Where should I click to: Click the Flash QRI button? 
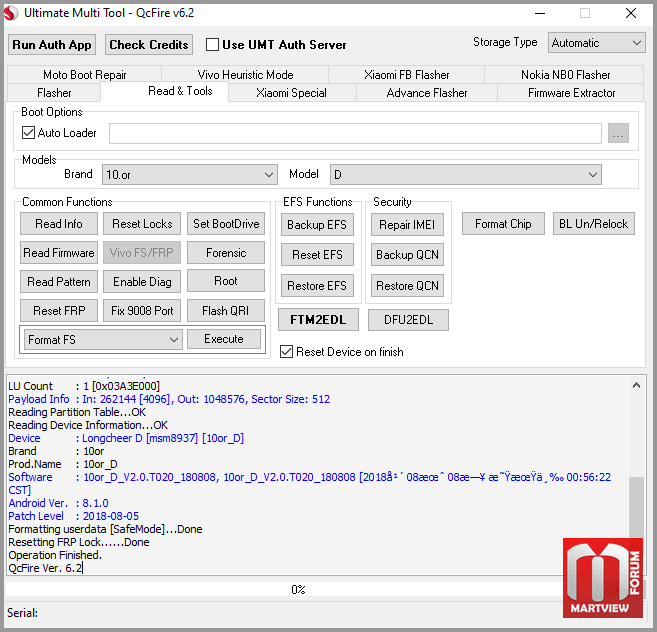click(226, 311)
